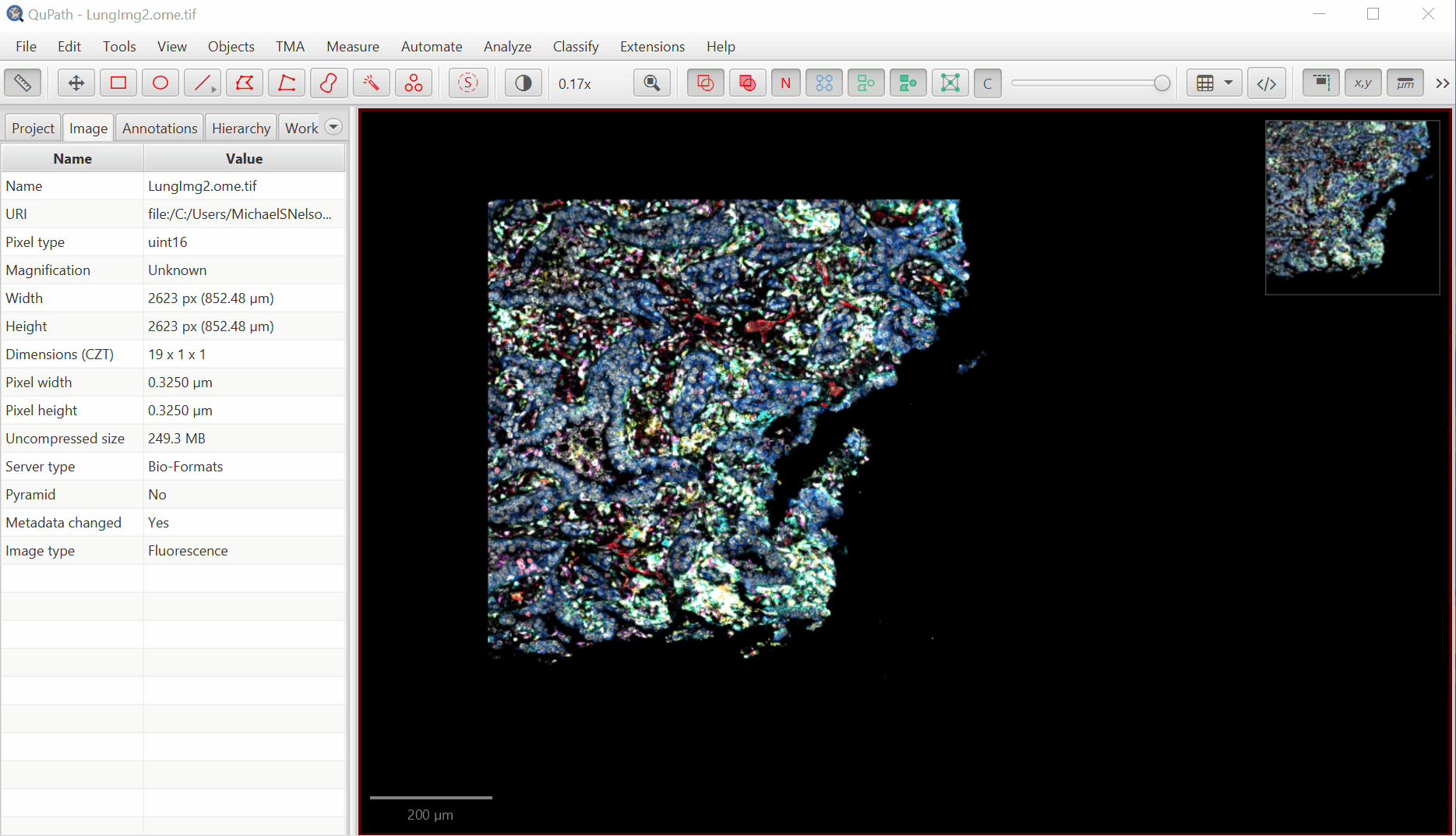The width and height of the screenshot is (1456, 836).
Task: Activate the Brush annotation tool
Action: [x=329, y=83]
